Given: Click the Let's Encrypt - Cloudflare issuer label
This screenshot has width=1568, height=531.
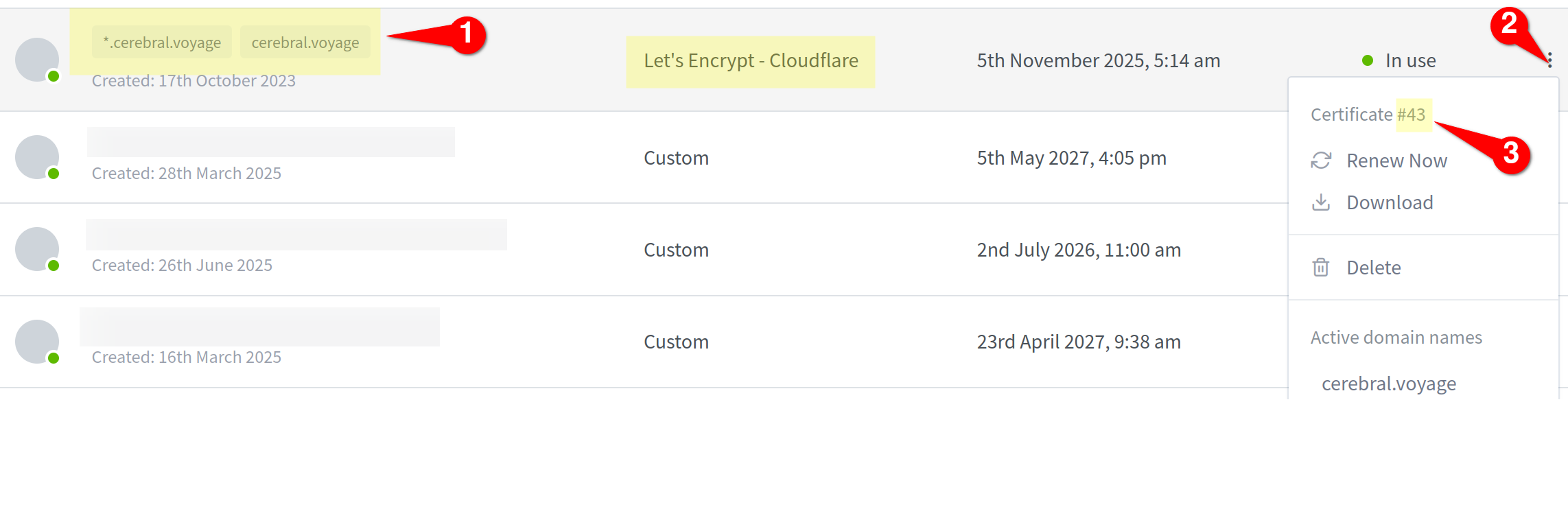Looking at the screenshot, I should coord(750,60).
